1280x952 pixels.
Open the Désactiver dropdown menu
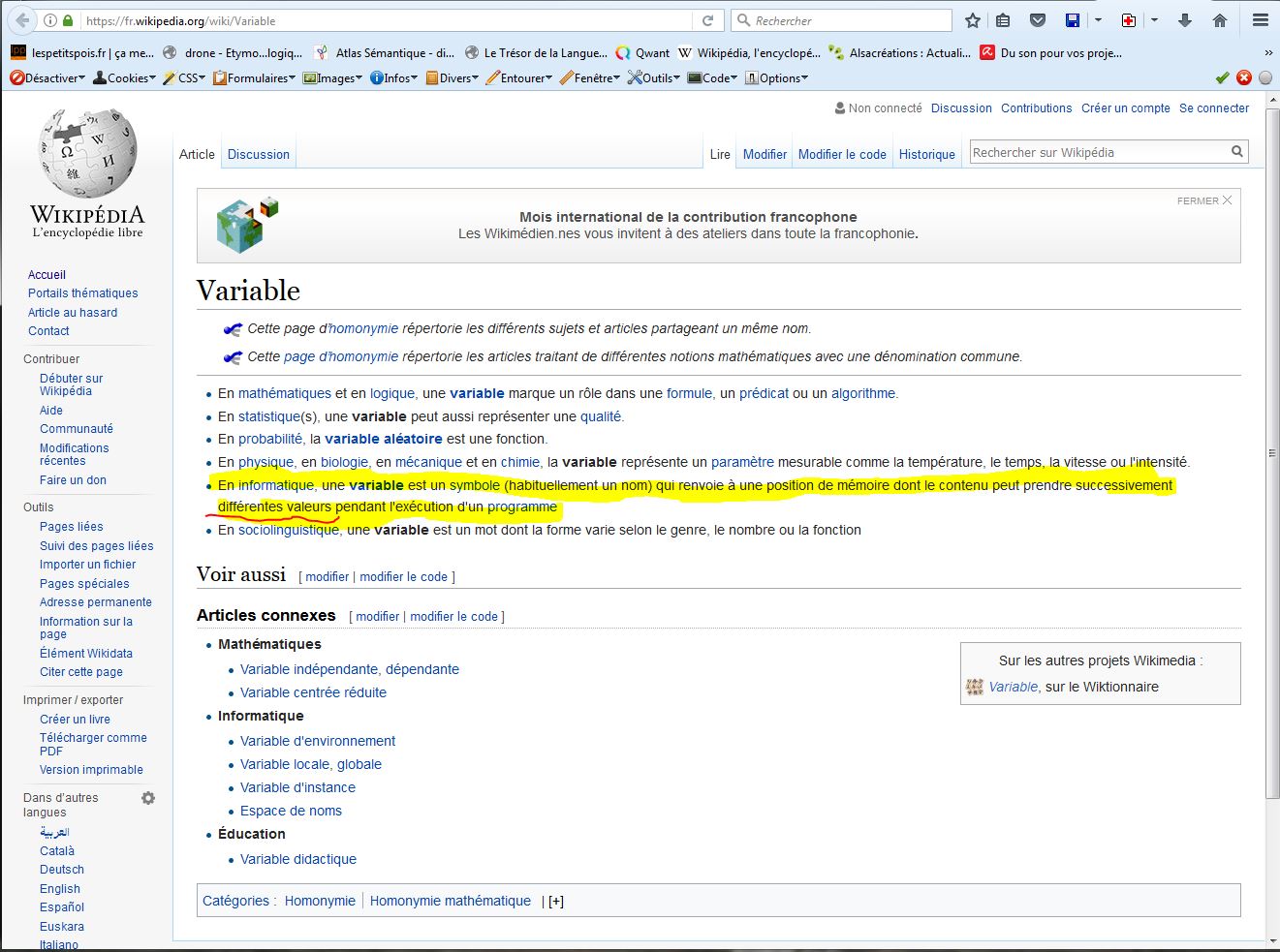tap(47, 77)
